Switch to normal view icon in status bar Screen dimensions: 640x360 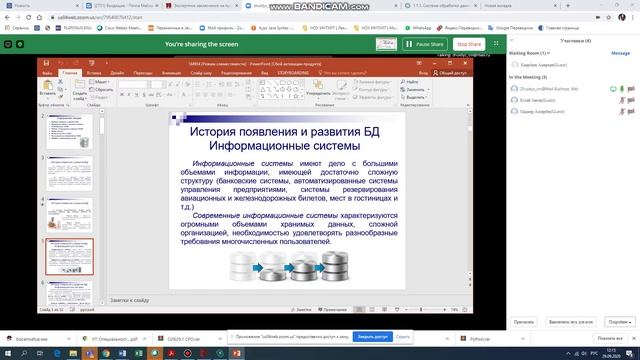pyautogui.click(x=359, y=310)
